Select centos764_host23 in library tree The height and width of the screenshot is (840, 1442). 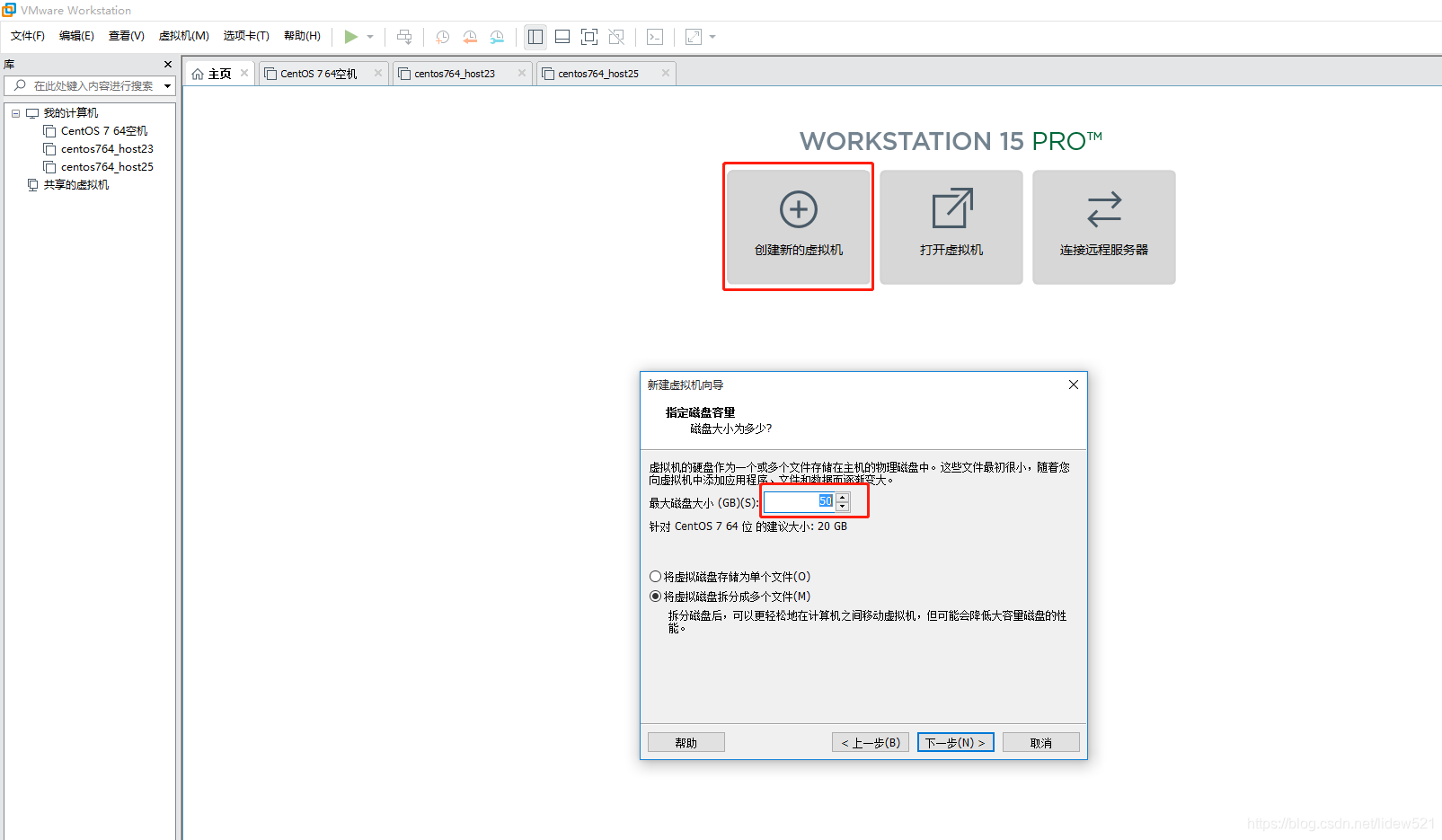tap(107, 149)
